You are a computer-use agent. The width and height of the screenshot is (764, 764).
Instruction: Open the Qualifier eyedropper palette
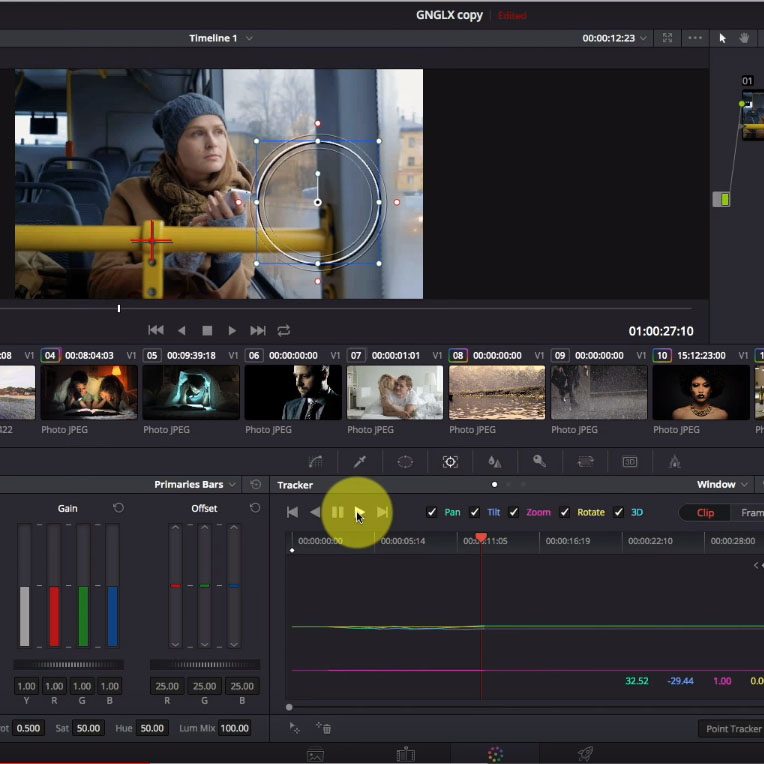tap(360, 461)
